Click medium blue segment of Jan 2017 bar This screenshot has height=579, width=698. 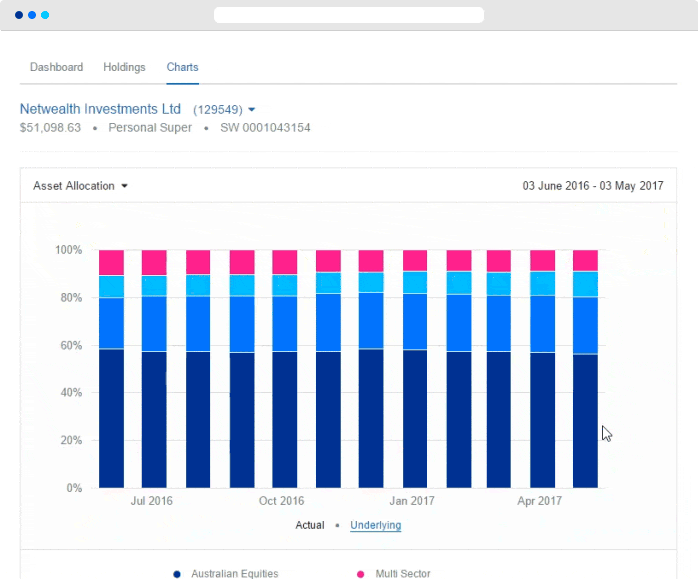tap(415, 320)
